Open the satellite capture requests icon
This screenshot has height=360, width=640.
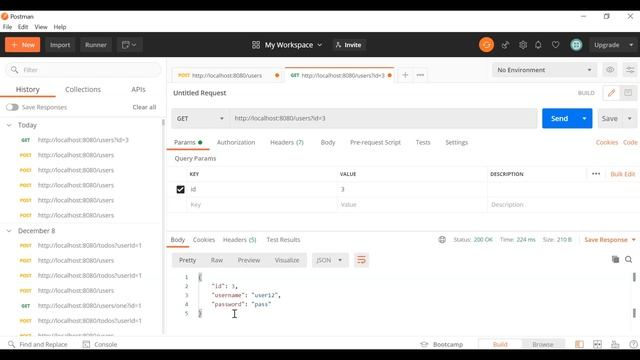[x=505, y=45]
